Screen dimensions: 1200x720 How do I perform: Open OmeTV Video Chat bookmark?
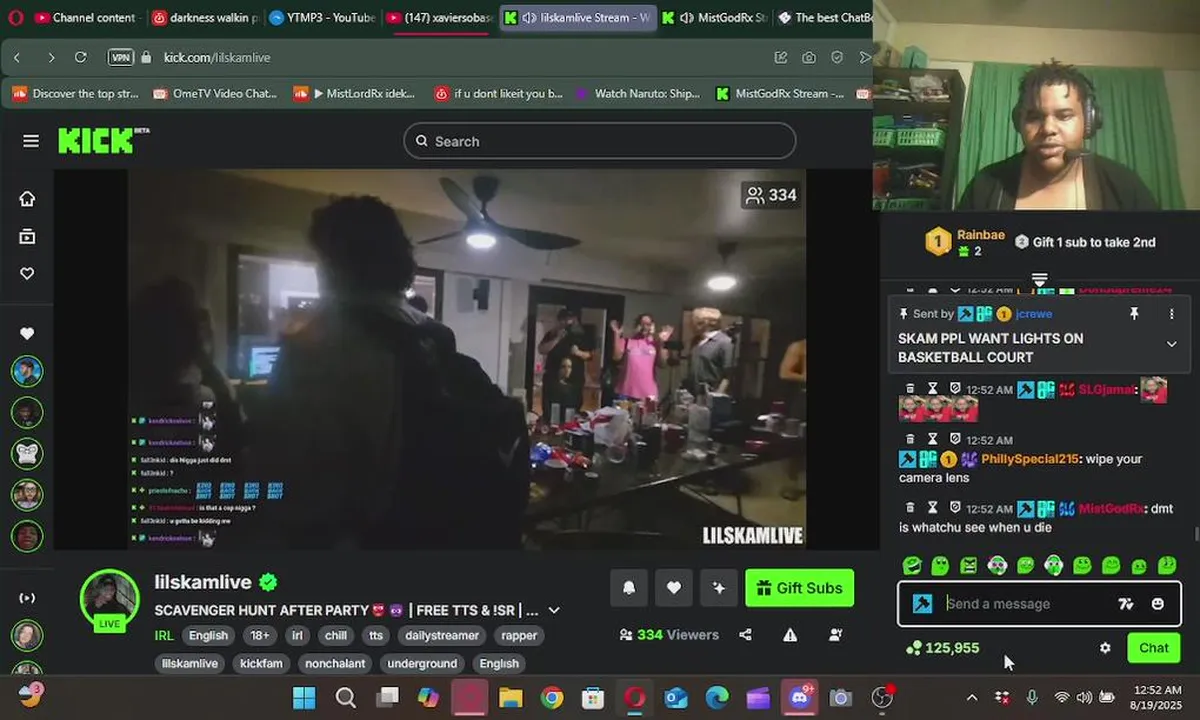(215, 94)
